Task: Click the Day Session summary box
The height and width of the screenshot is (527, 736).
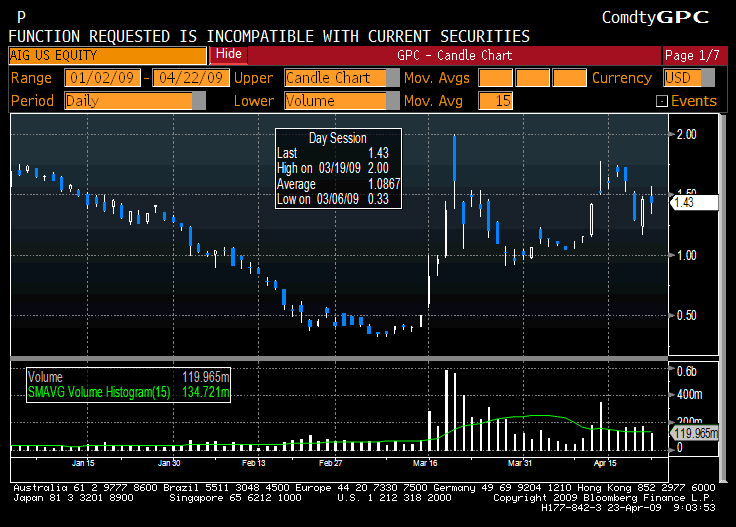Action: [338, 168]
